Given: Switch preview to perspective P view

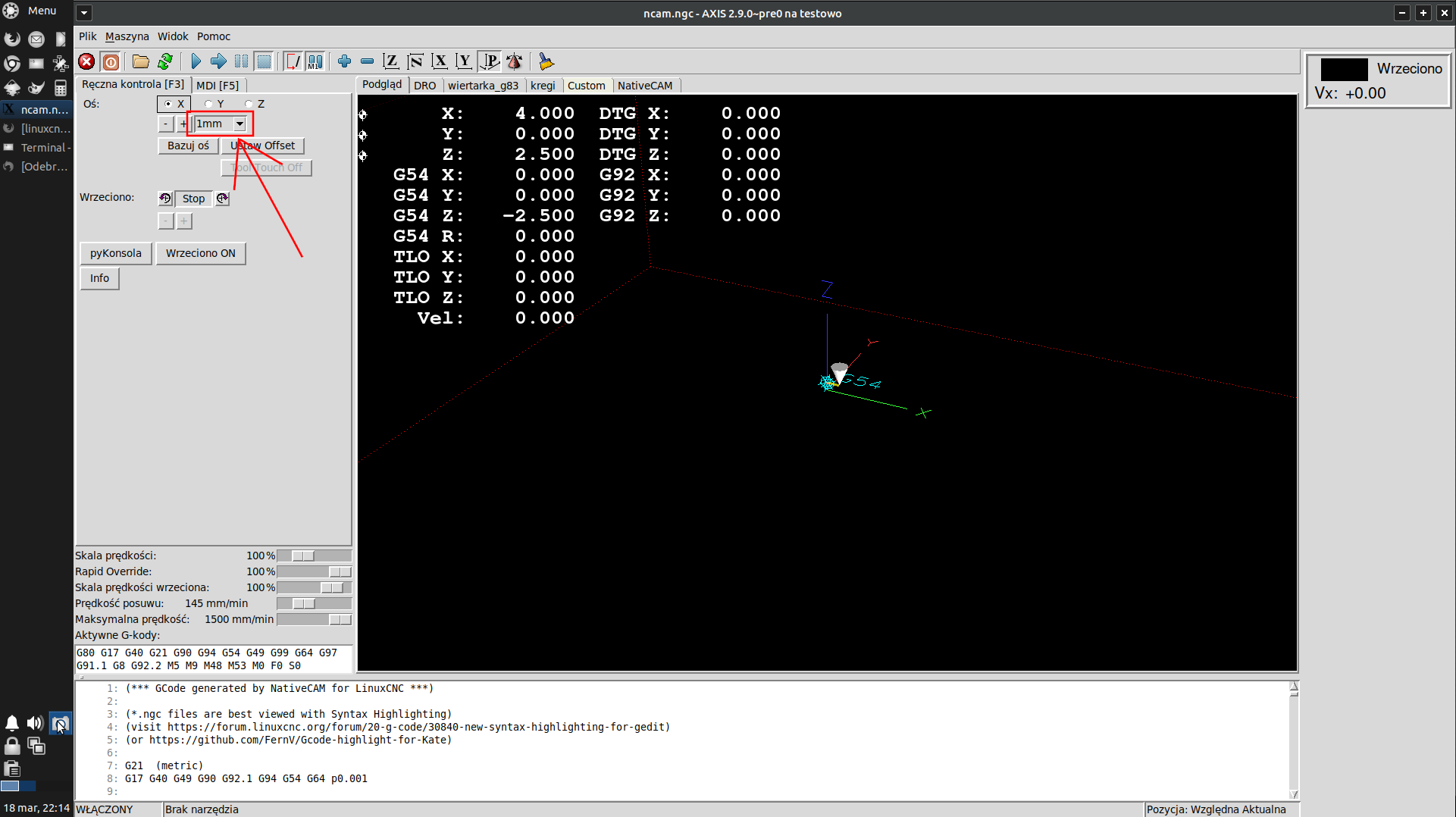Looking at the screenshot, I should pyautogui.click(x=490, y=61).
